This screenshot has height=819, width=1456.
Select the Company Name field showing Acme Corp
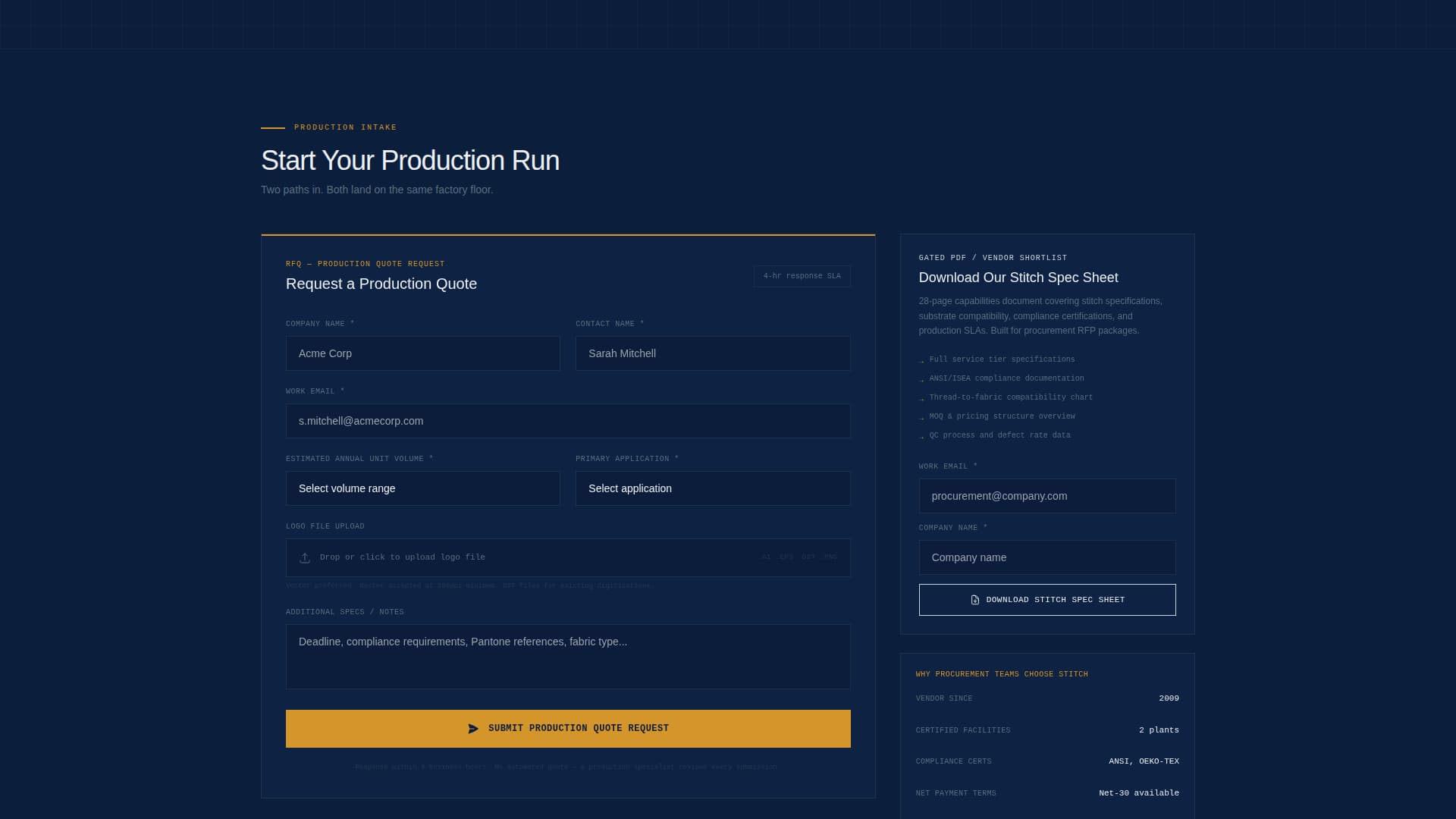(x=422, y=353)
